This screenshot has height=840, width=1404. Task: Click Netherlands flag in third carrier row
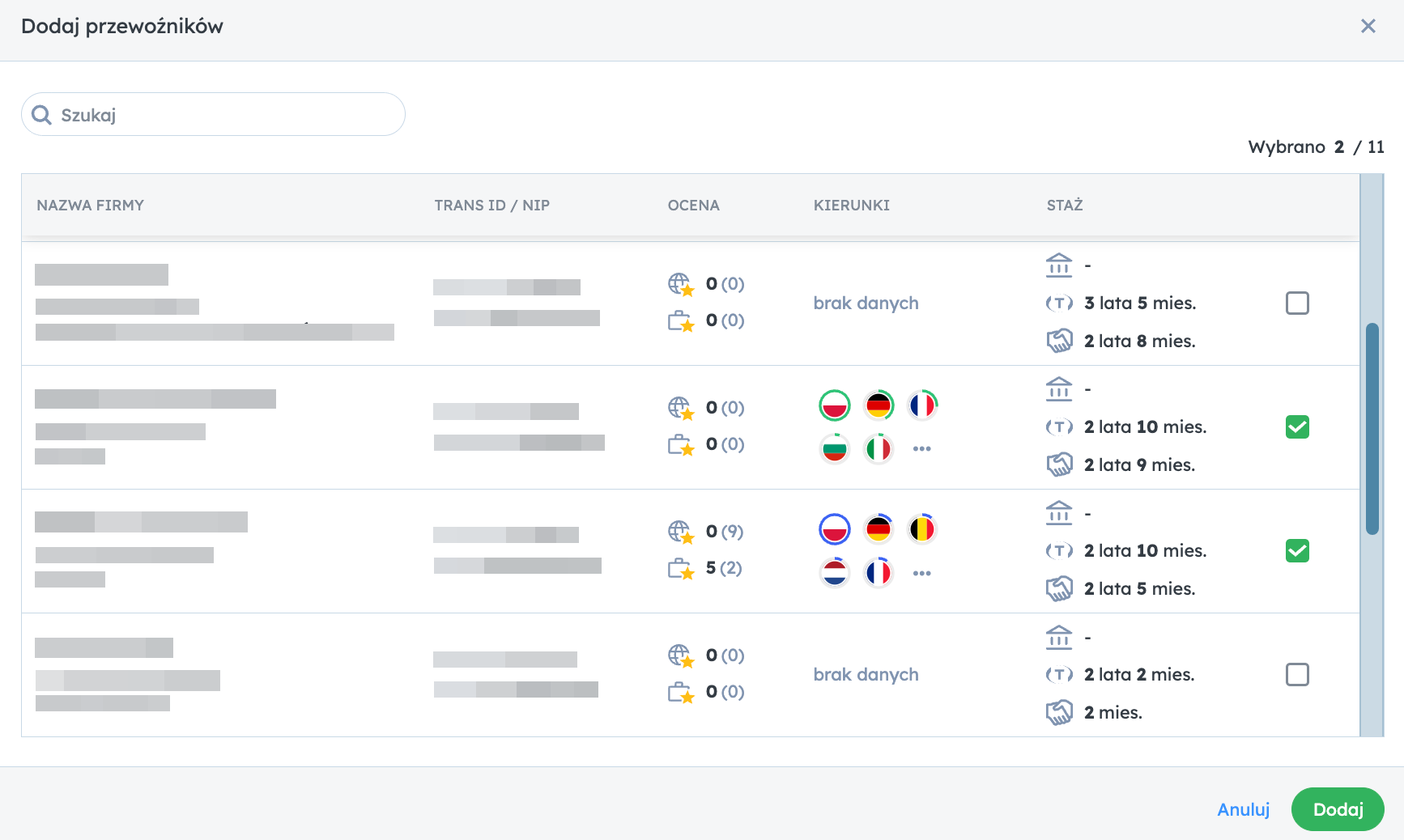834,573
